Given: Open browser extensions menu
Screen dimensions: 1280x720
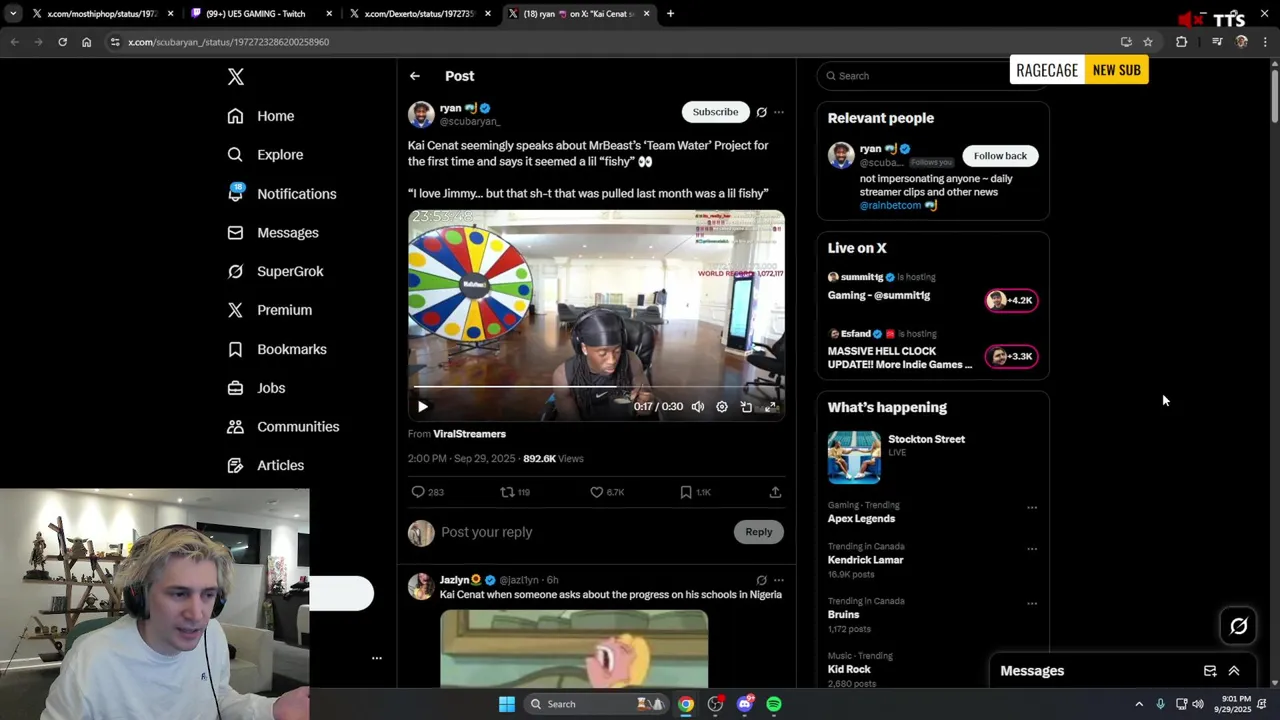Looking at the screenshot, I should click(1182, 42).
